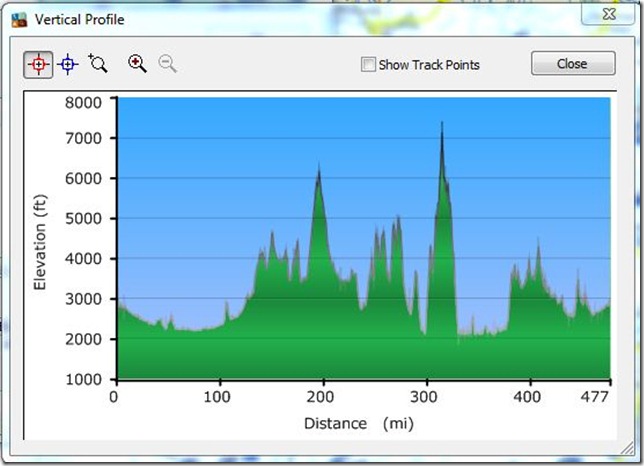Click the grayed zoom out magnifier

click(x=168, y=64)
